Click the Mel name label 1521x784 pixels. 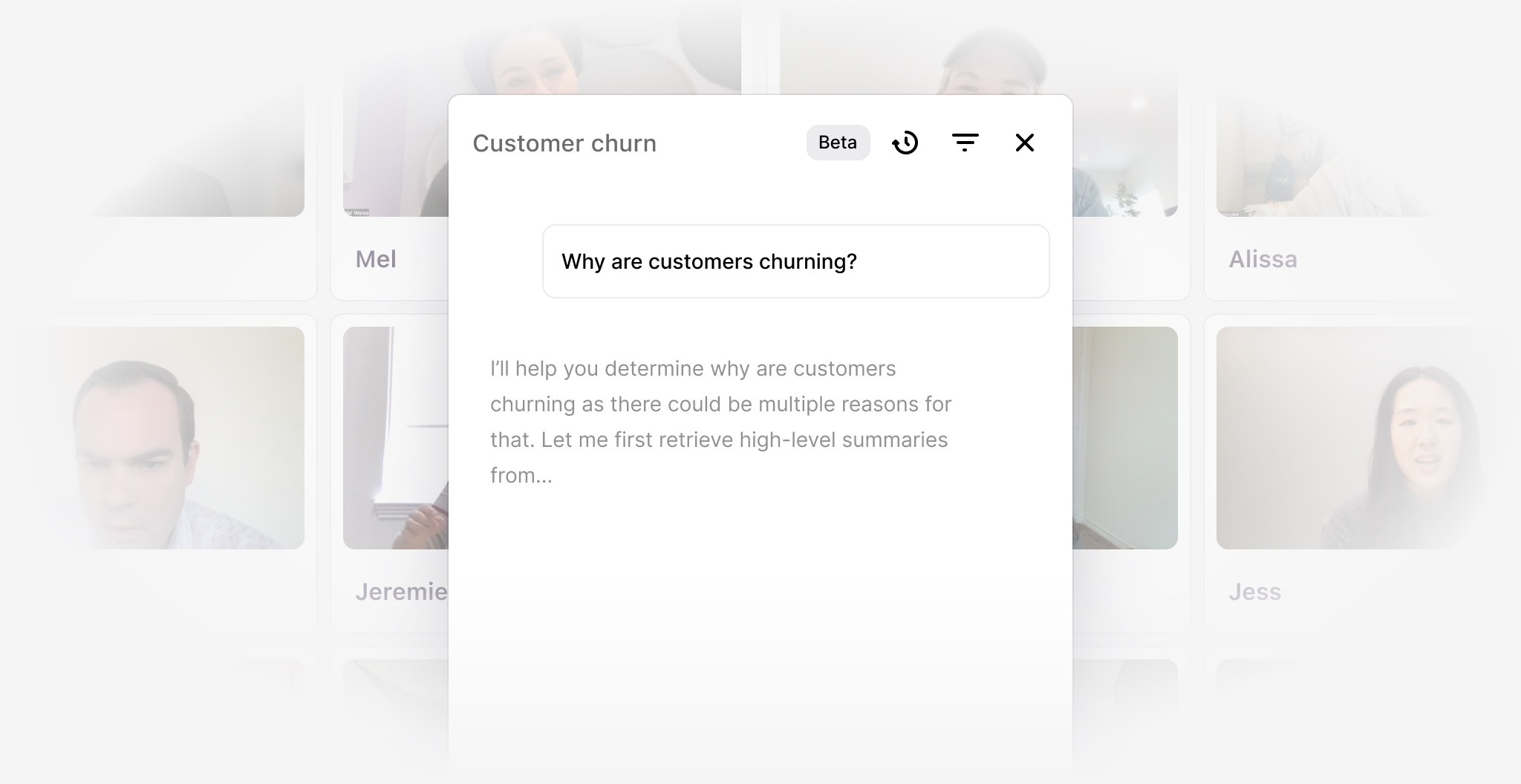click(376, 259)
